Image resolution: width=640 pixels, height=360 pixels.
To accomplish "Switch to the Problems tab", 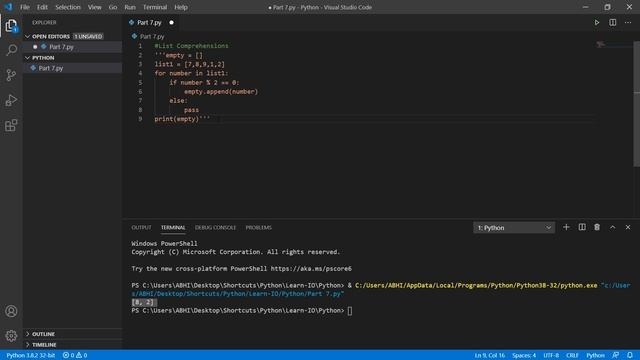I will point(258,227).
